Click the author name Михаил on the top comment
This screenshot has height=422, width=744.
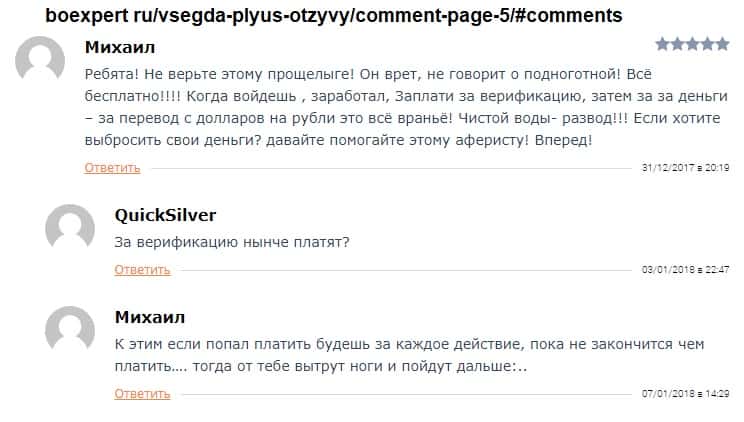click(x=120, y=47)
